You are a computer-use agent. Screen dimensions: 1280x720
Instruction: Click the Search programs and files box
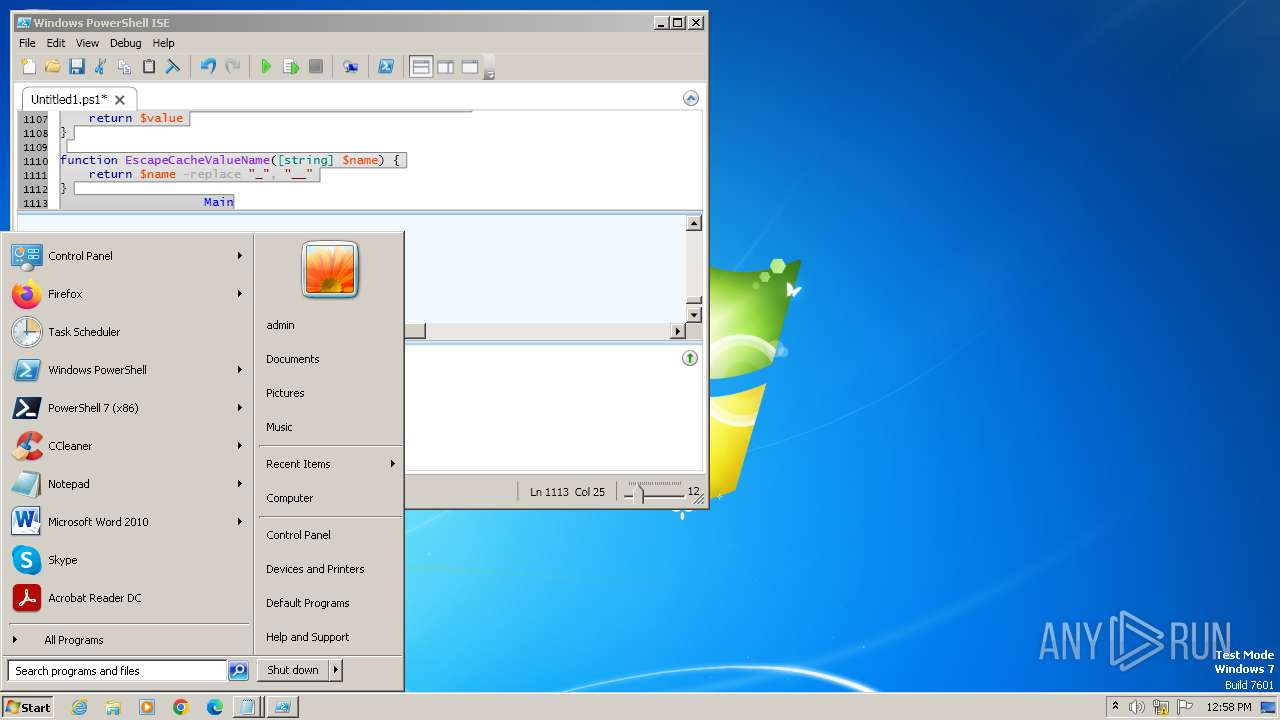117,671
